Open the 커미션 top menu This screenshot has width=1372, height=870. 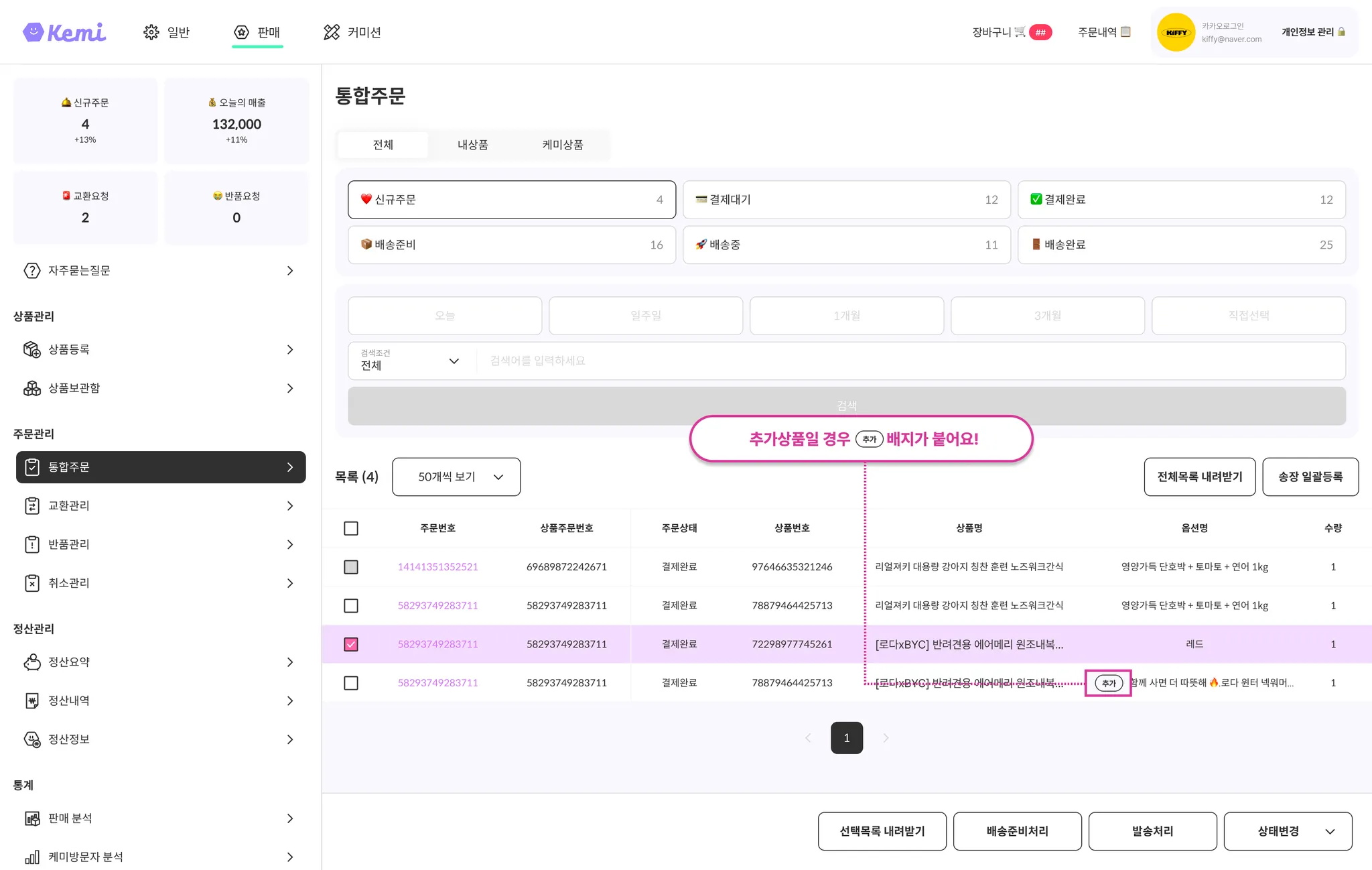[352, 32]
